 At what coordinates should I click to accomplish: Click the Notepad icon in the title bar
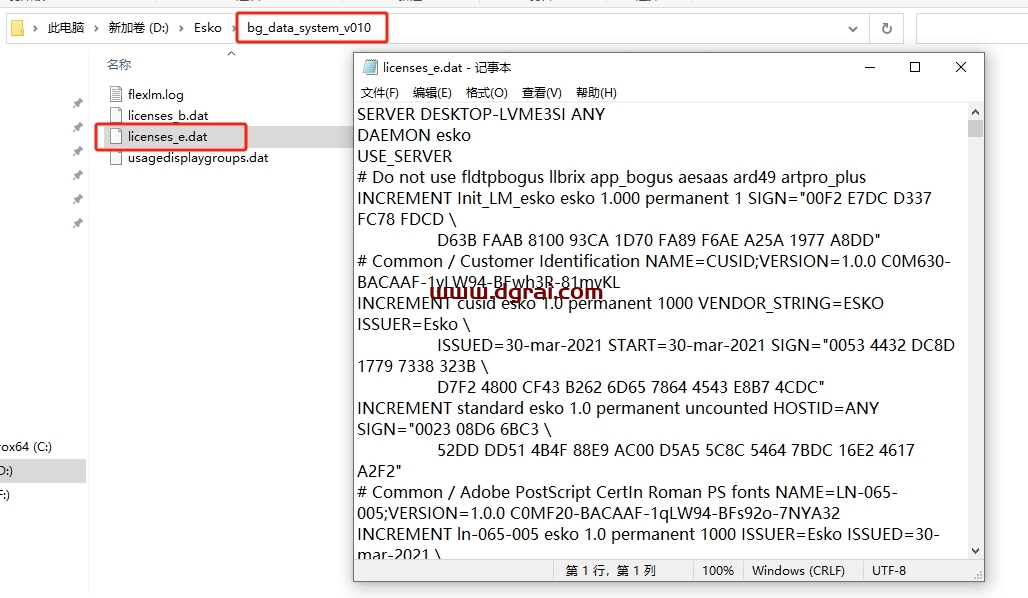tap(370, 67)
